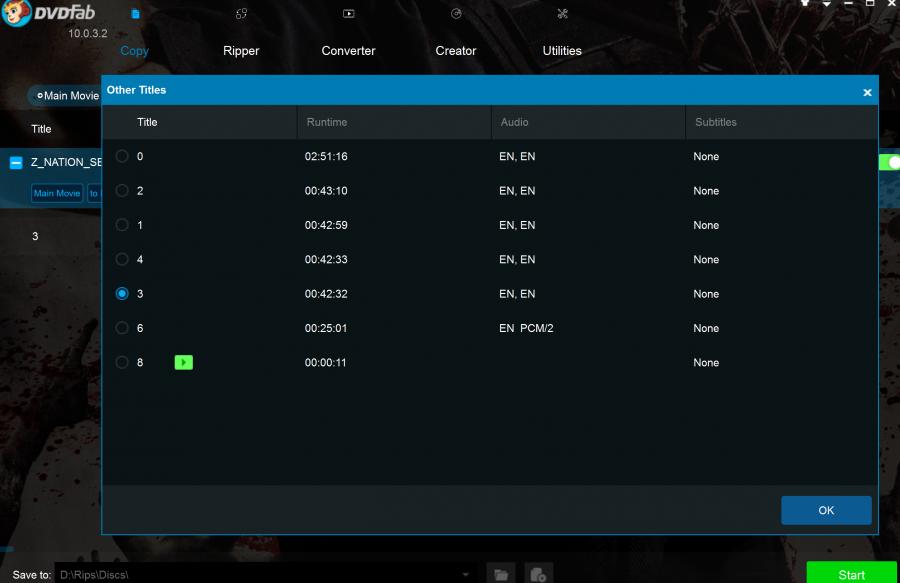Click the Utilities tools icon
The height and width of the screenshot is (583, 900).
tap(562, 14)
